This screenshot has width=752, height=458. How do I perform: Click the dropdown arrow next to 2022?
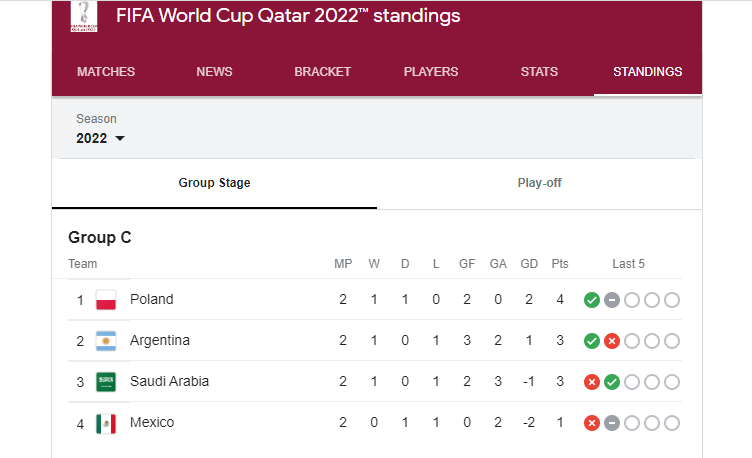[x=120, y=139]
